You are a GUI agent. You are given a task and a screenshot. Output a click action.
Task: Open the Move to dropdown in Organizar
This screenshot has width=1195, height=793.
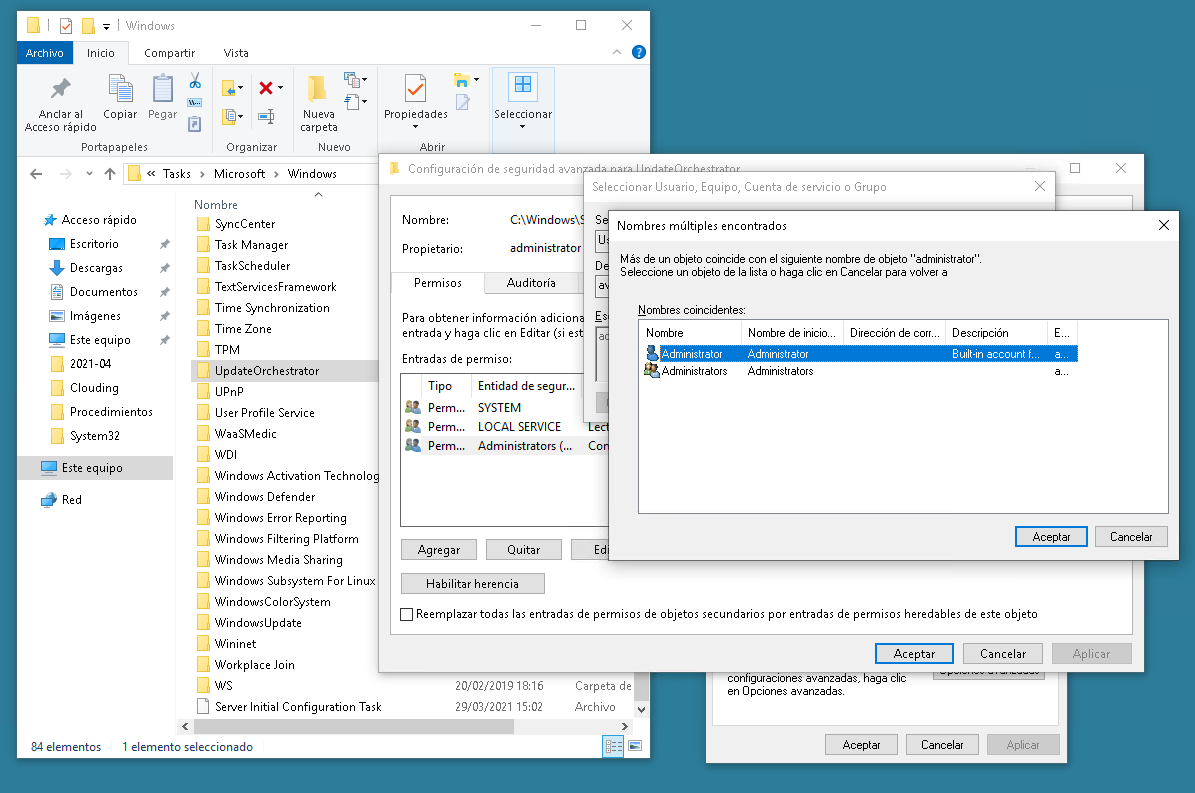(x=232, y=88)
